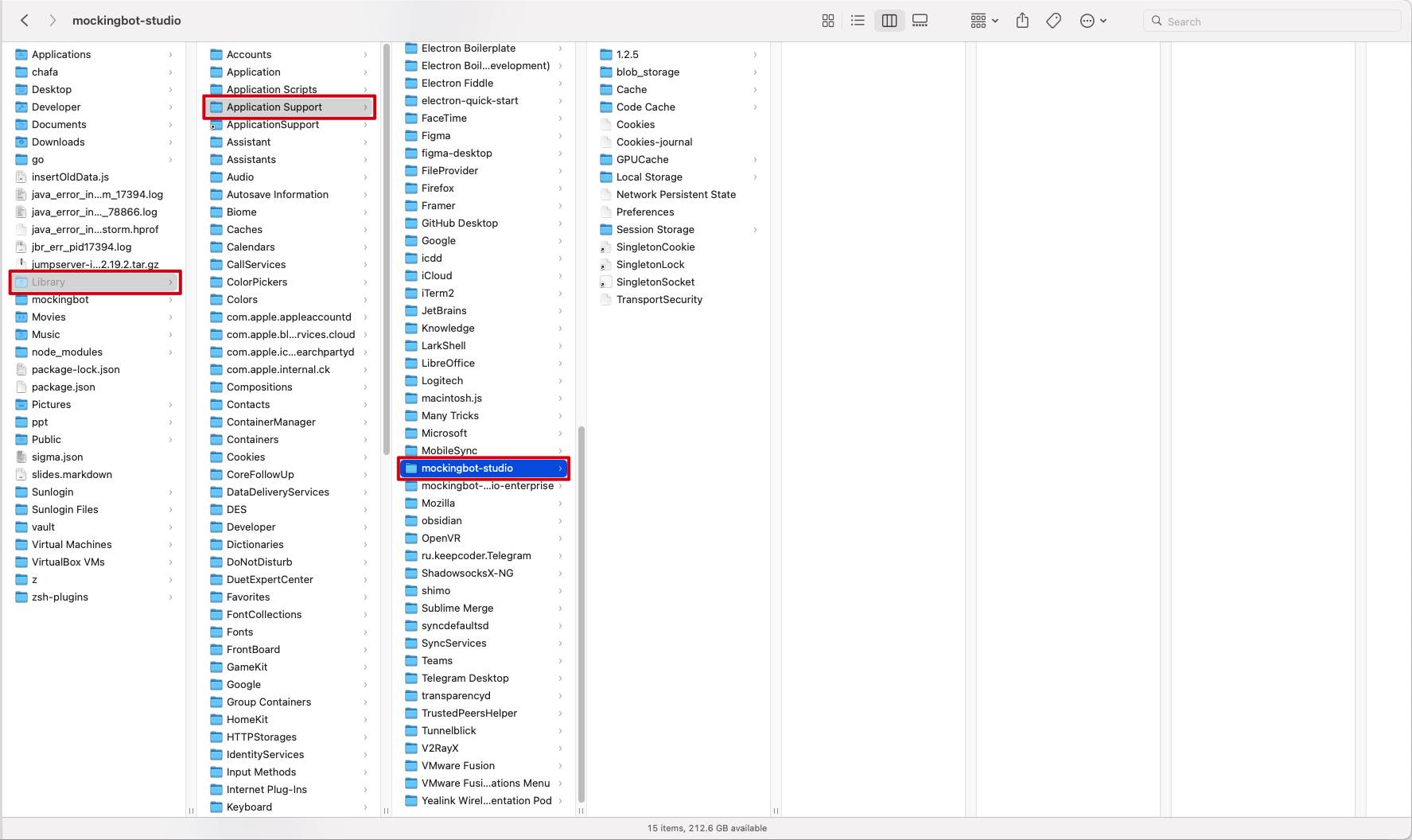The image size is (1412, 840).
Task: Click inside the Search field
Action: tap(1271, 21)
